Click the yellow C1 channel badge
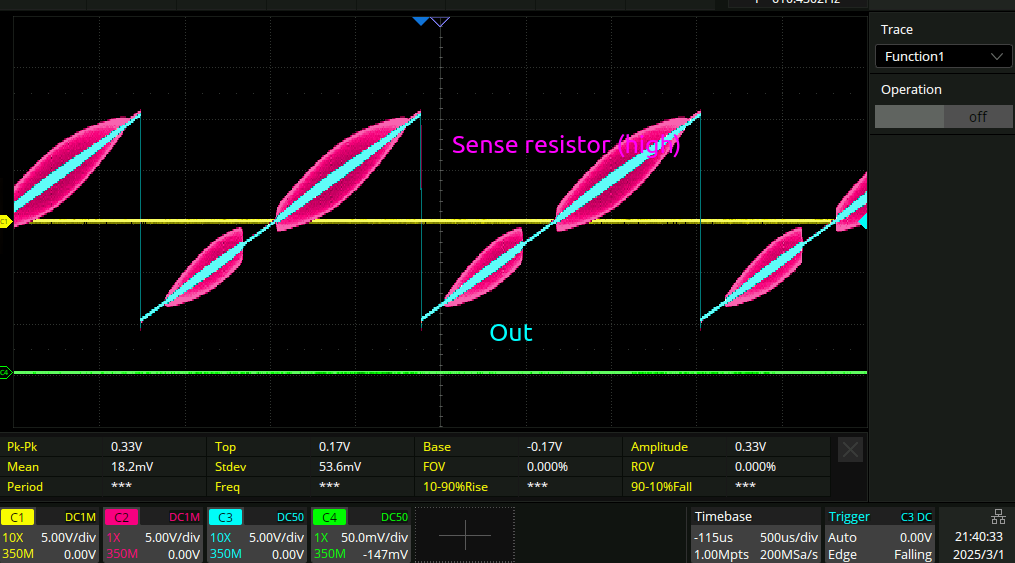1015x563 pixels. click(17, 517)
